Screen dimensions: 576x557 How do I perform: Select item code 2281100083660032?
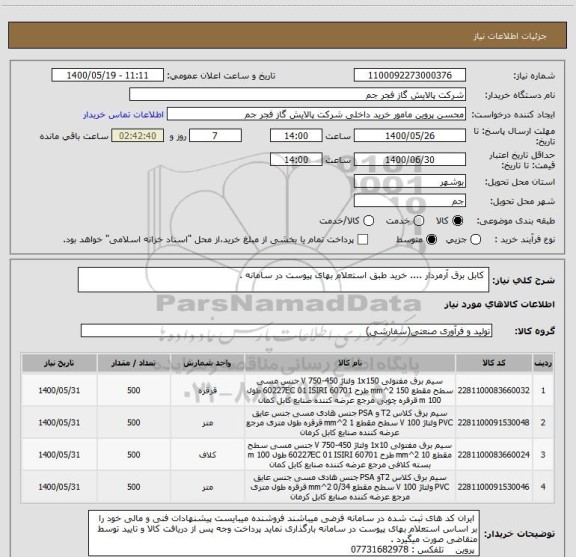[x=494, y=391]
